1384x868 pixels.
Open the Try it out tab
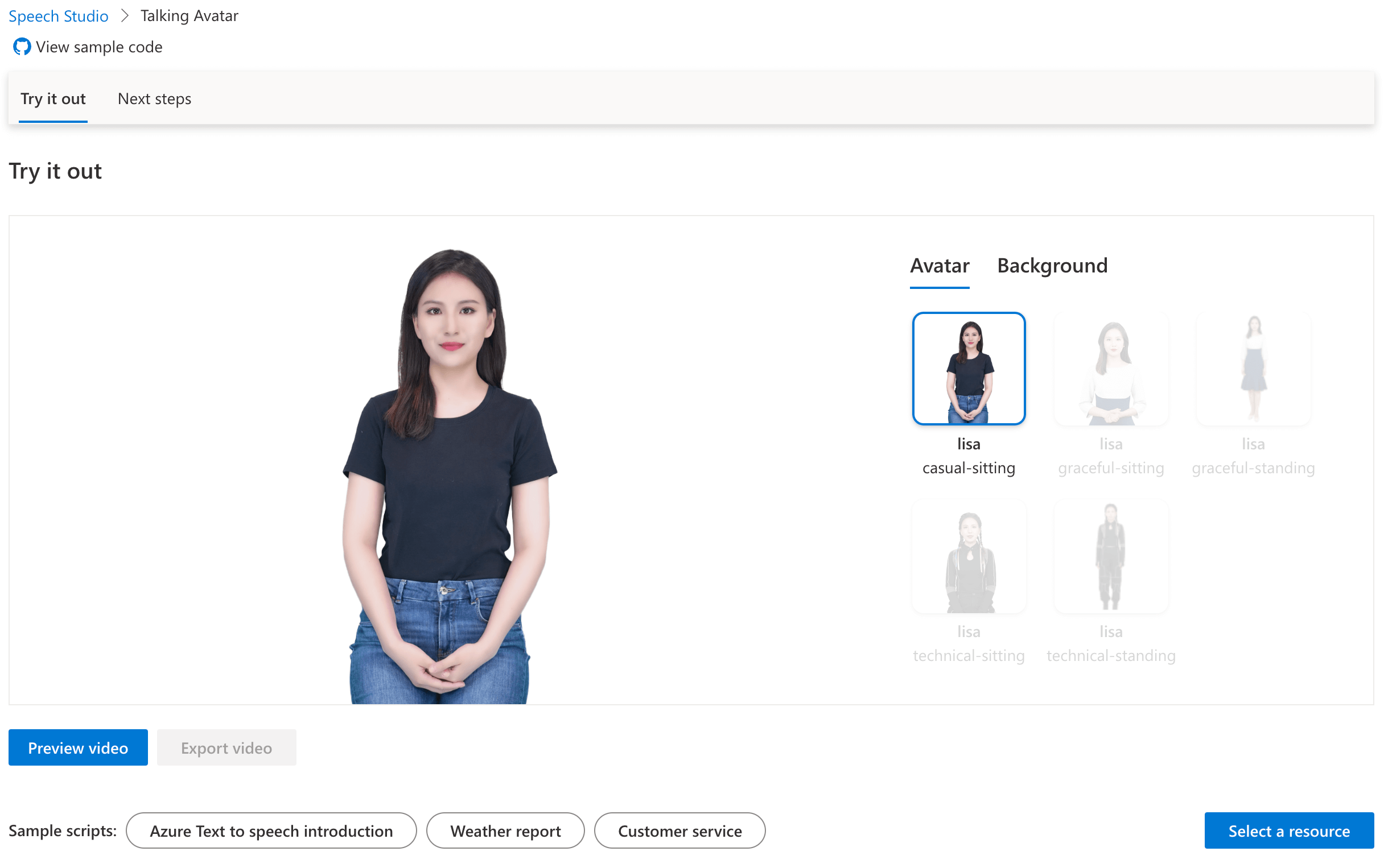coord(53,98)
